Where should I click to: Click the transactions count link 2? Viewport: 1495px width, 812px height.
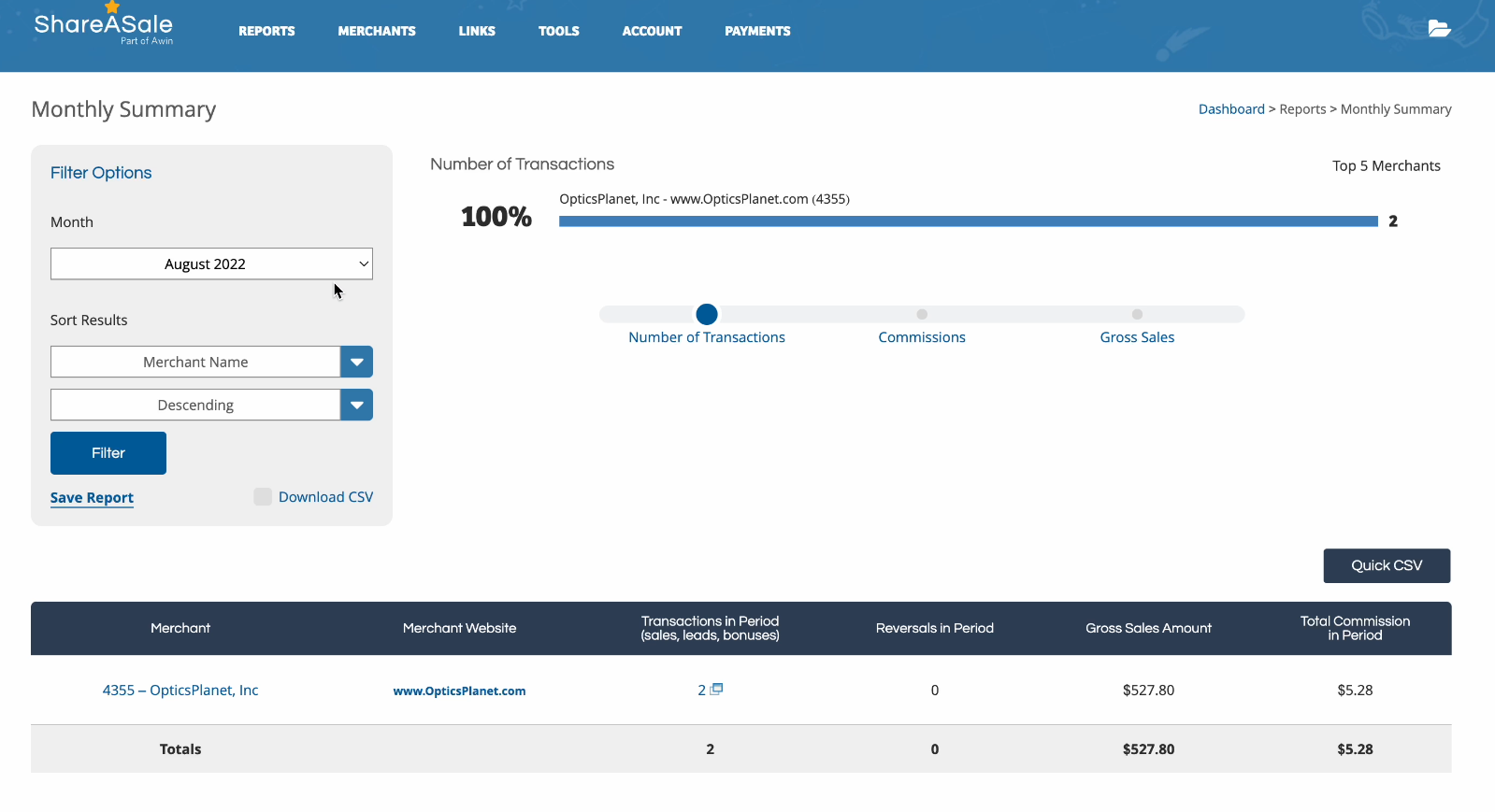701,691
